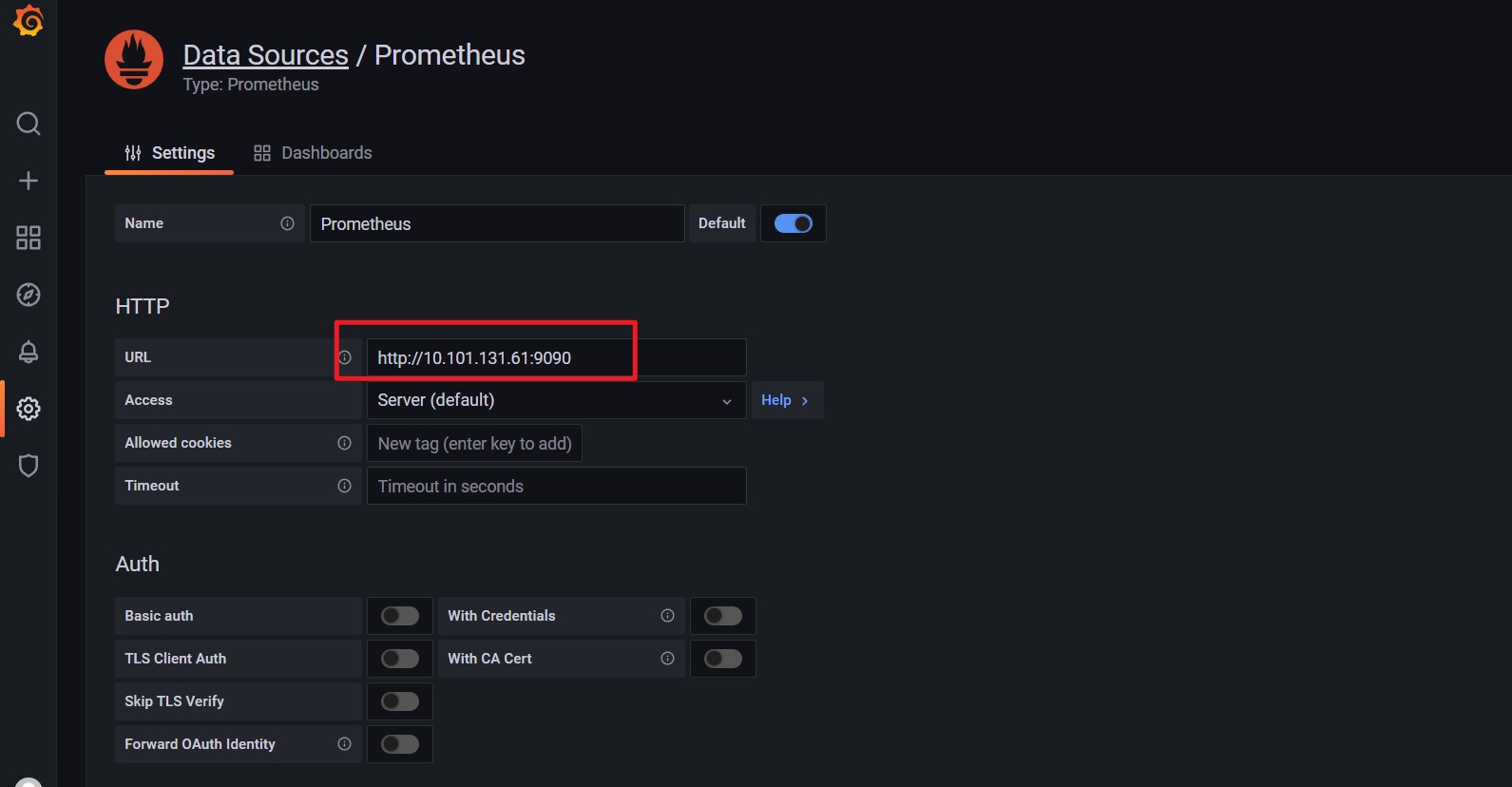1512x787 pixels.
Task: Open the Access Server (default) dropdown
Action: tap(556, 400)
